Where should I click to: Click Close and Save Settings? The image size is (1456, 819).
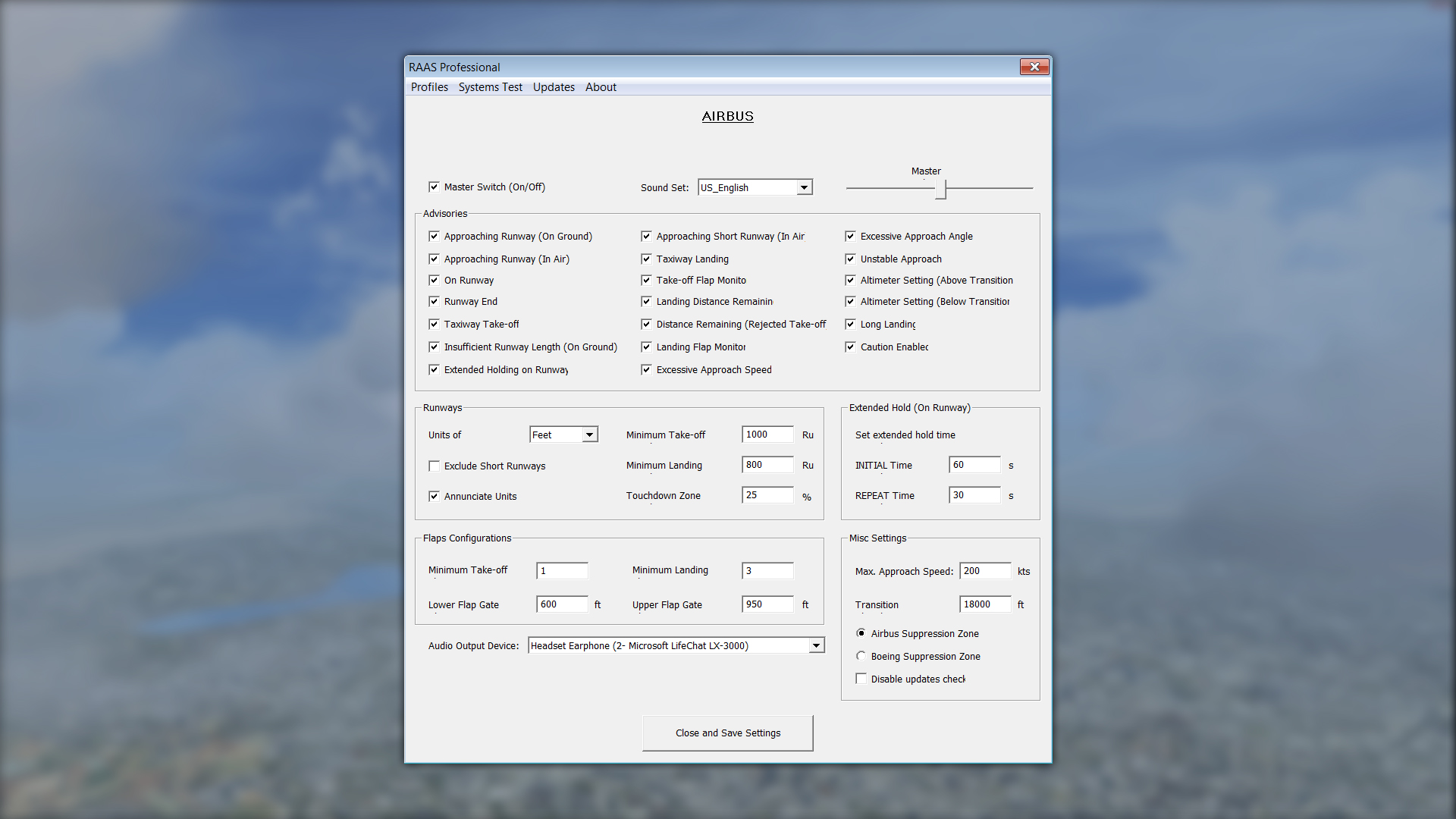727,733
